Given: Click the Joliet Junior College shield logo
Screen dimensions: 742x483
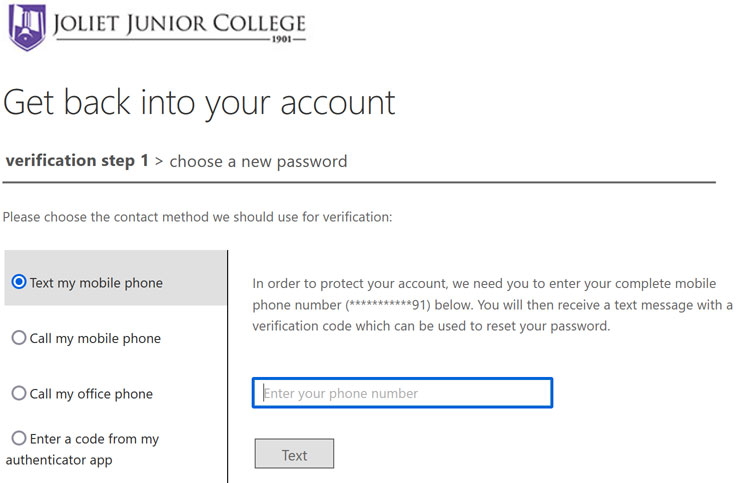Looking at the screenshot, I should coord(27,26).
